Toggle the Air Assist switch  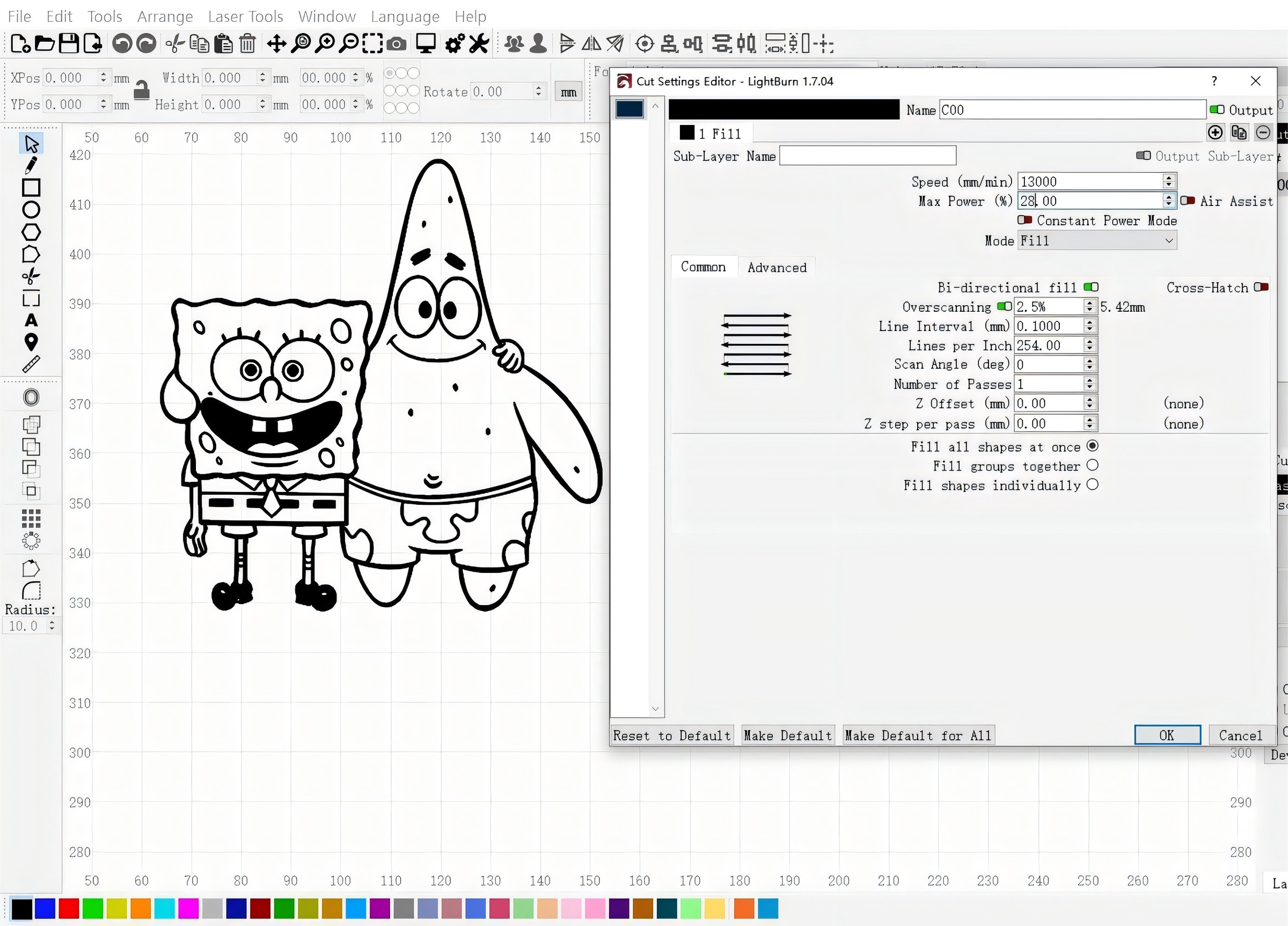(x=1187, y=201)
